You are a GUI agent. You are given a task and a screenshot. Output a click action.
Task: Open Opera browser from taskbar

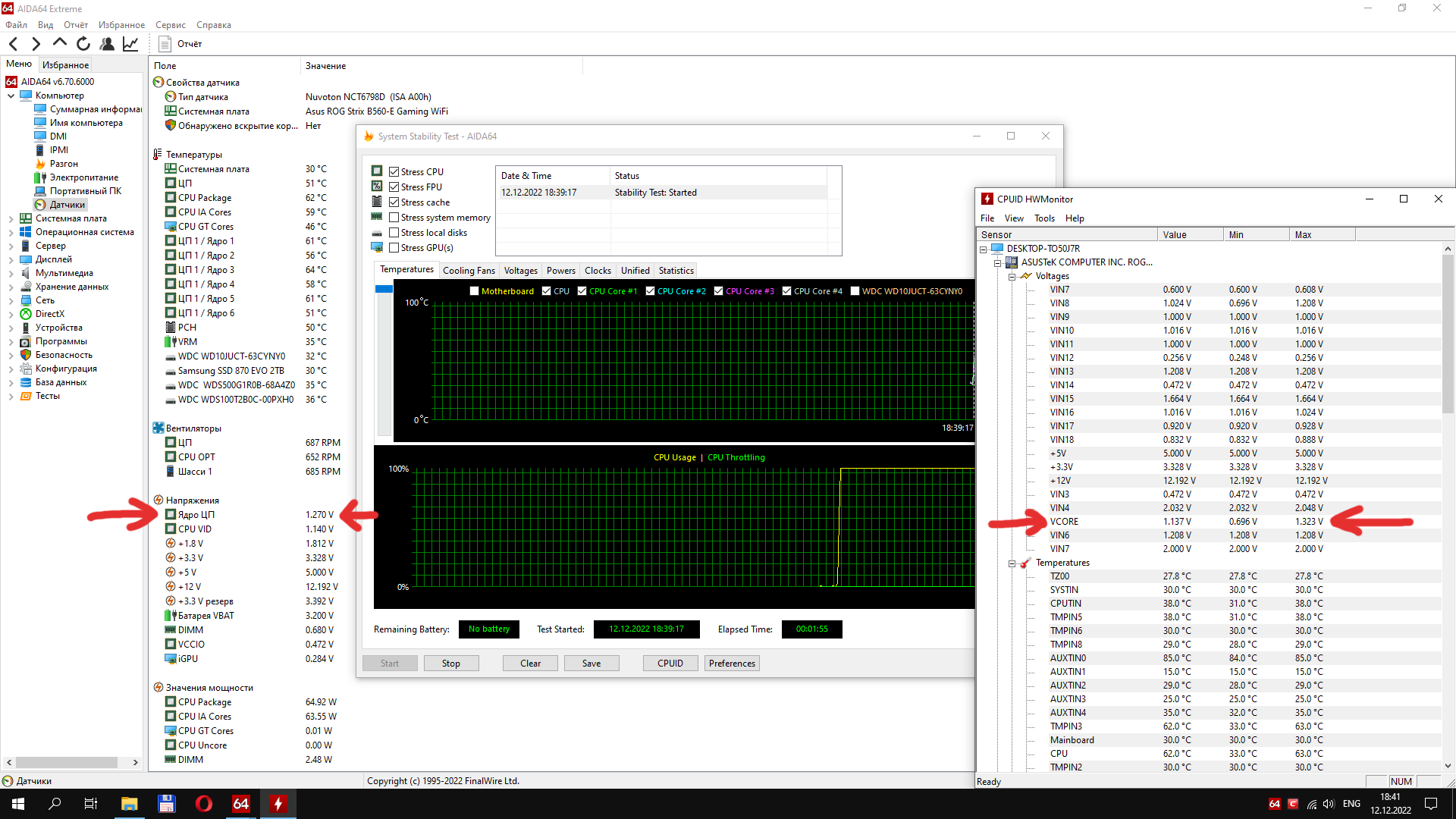click(x=203, y=804)
